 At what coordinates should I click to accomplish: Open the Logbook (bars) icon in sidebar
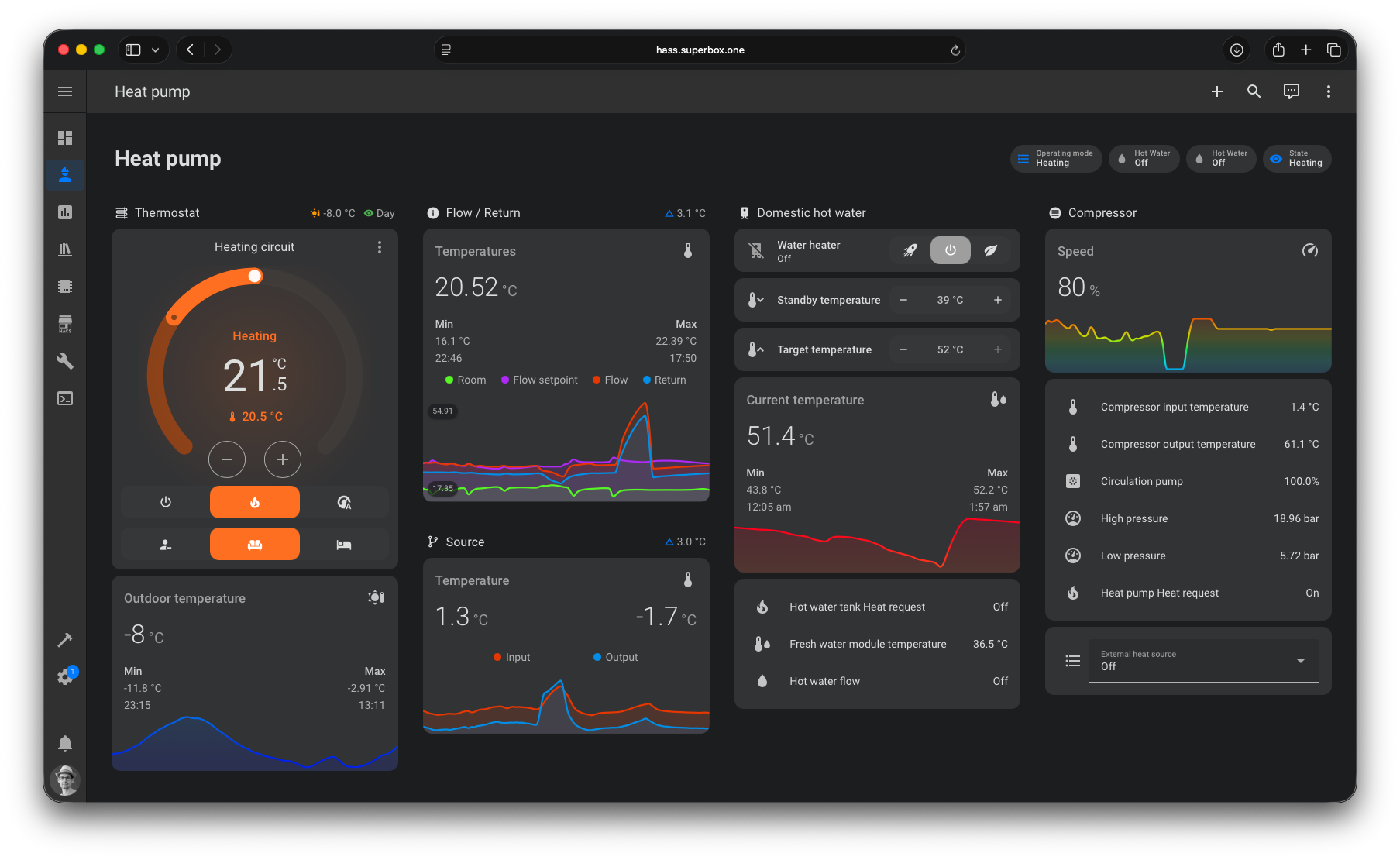coord(65,249)
